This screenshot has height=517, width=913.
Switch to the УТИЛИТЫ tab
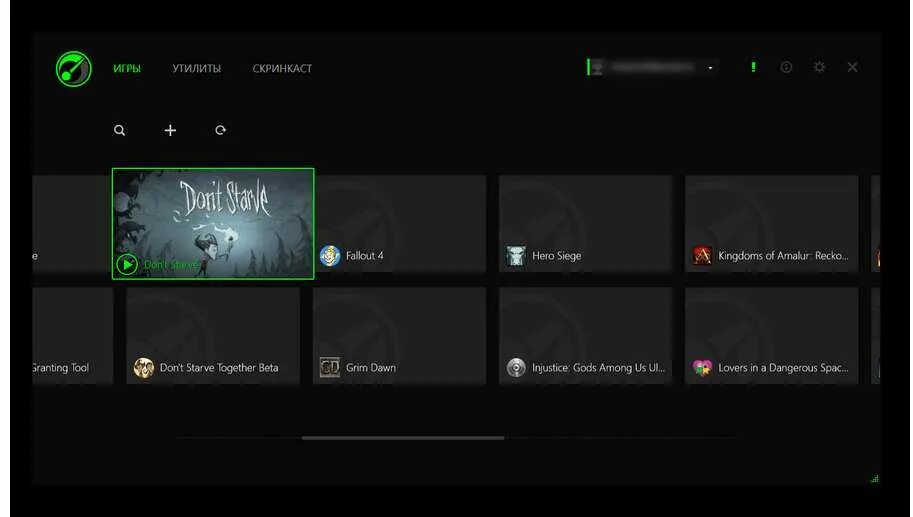point(197,68)
